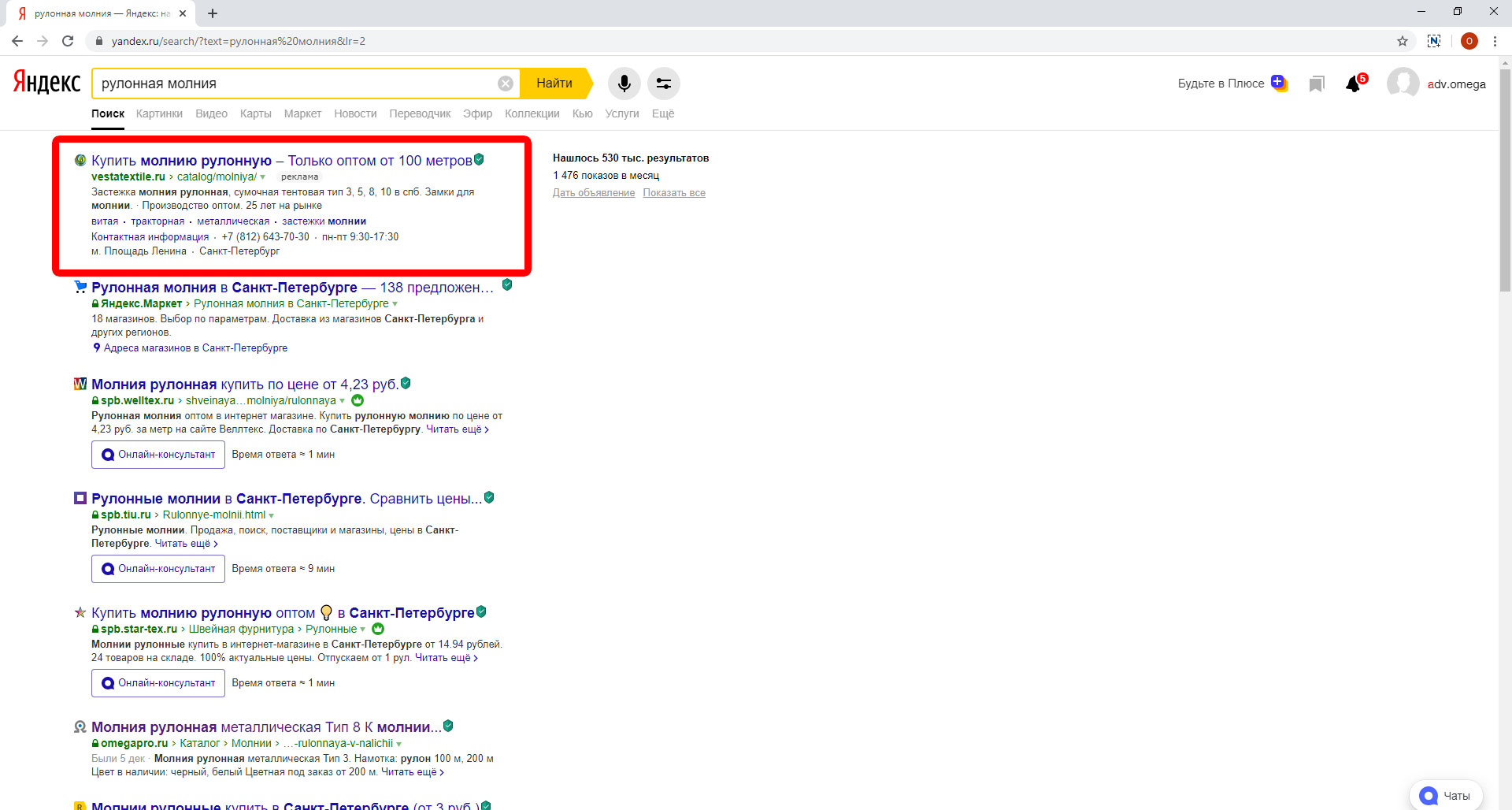The width and height of the screenshot is (1512, 810).
Task: Open search settings sliders icon
Action: click(664, 84)
